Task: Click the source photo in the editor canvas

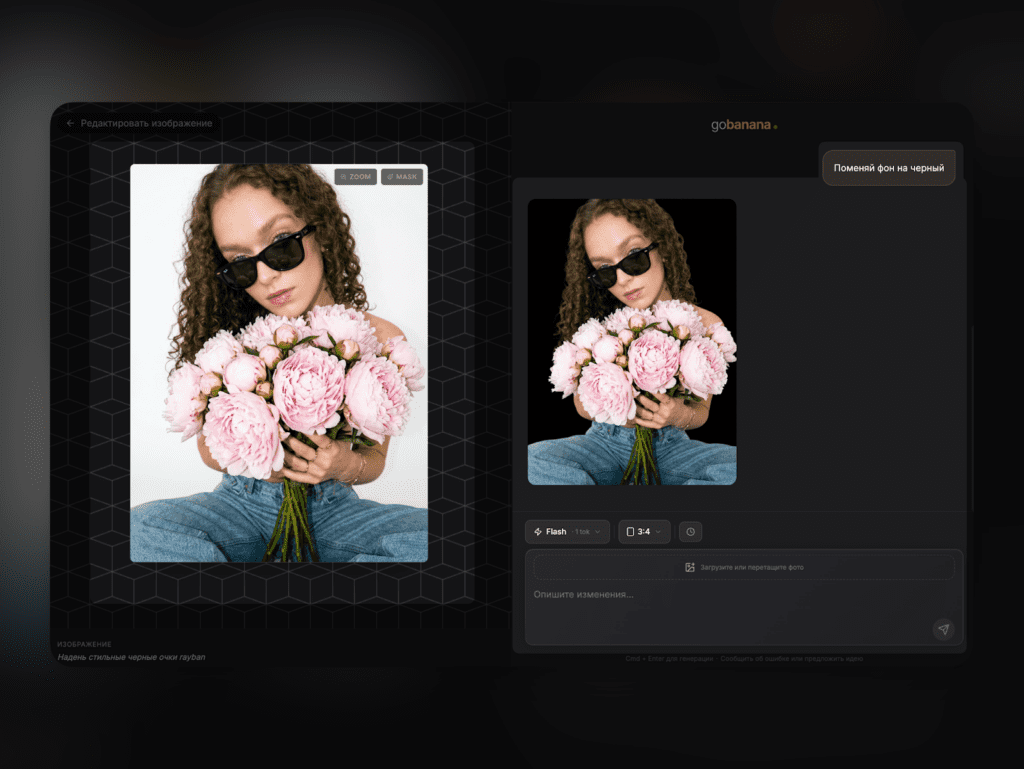Action: point(279,363)
